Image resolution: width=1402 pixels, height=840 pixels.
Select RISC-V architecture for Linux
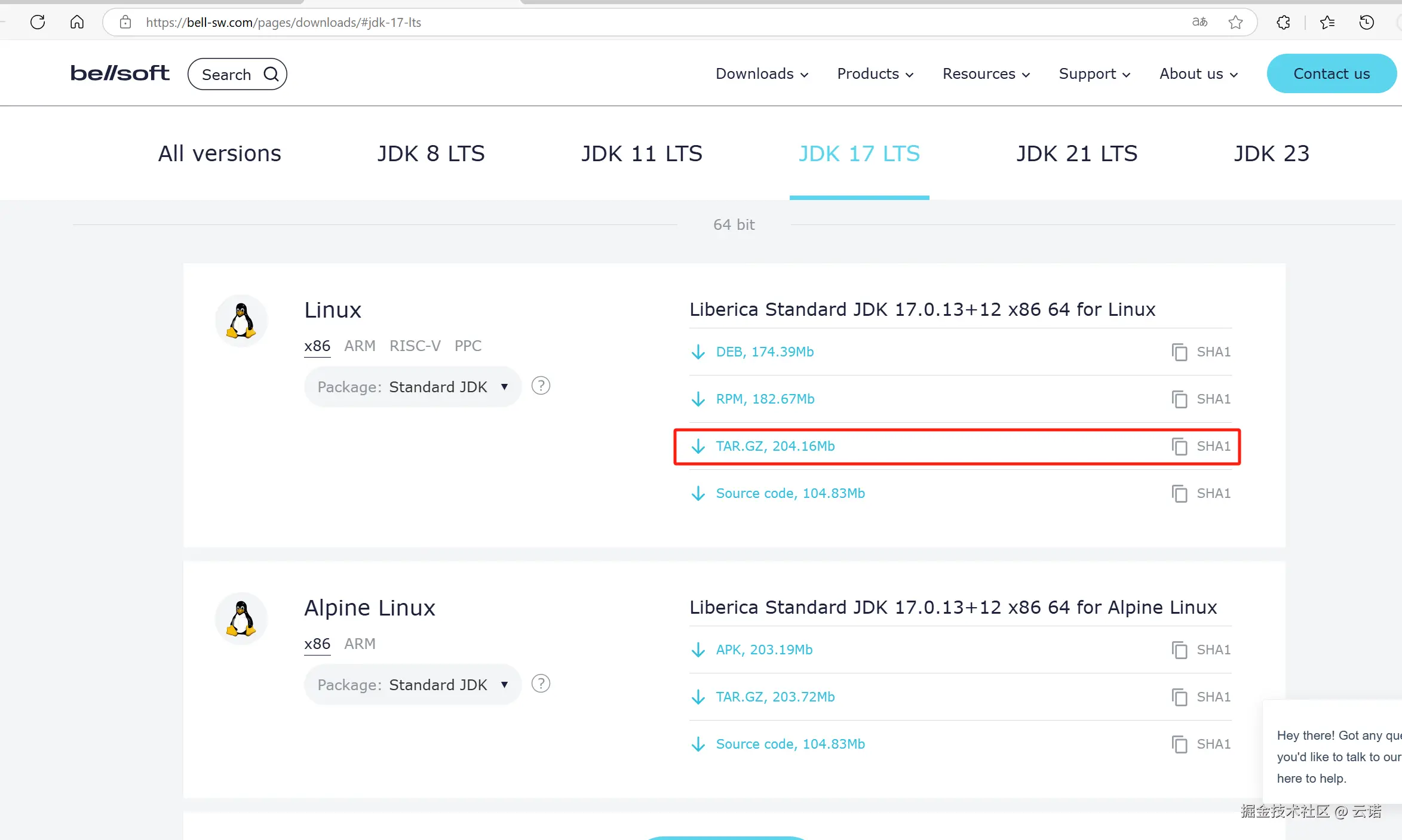(415, 346)
